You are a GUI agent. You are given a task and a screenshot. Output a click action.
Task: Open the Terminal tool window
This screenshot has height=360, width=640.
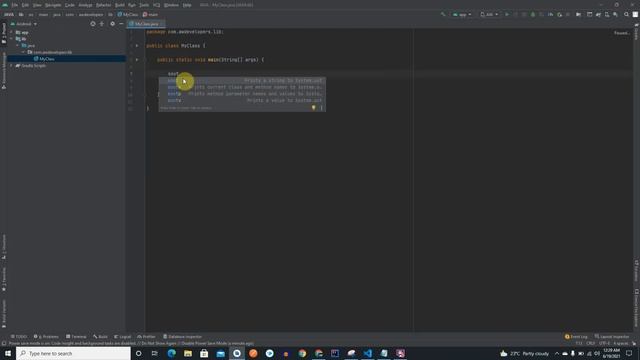76,337
